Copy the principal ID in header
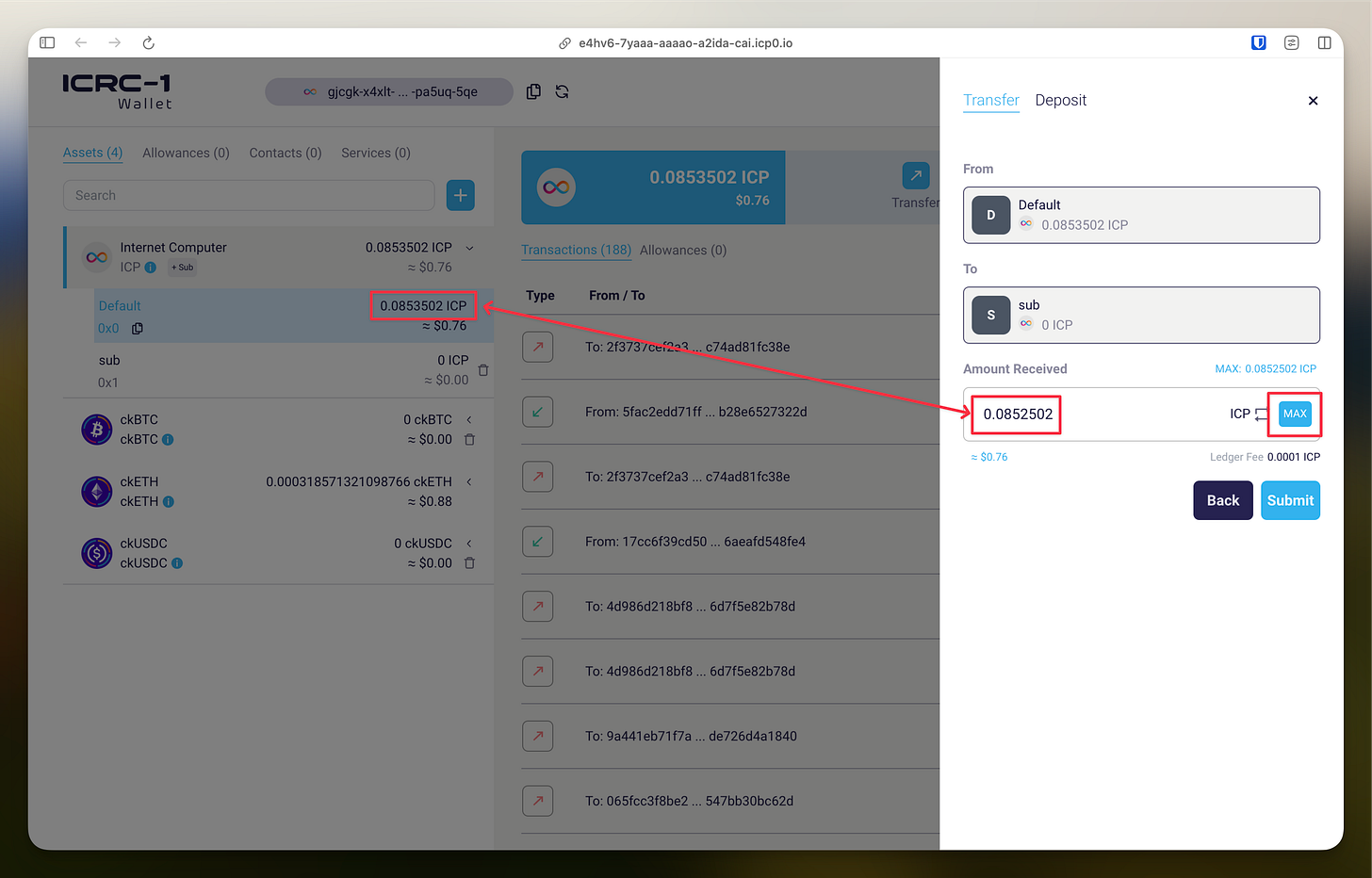The width and height of the screenshot is (1372, 878). coord(533,91)
